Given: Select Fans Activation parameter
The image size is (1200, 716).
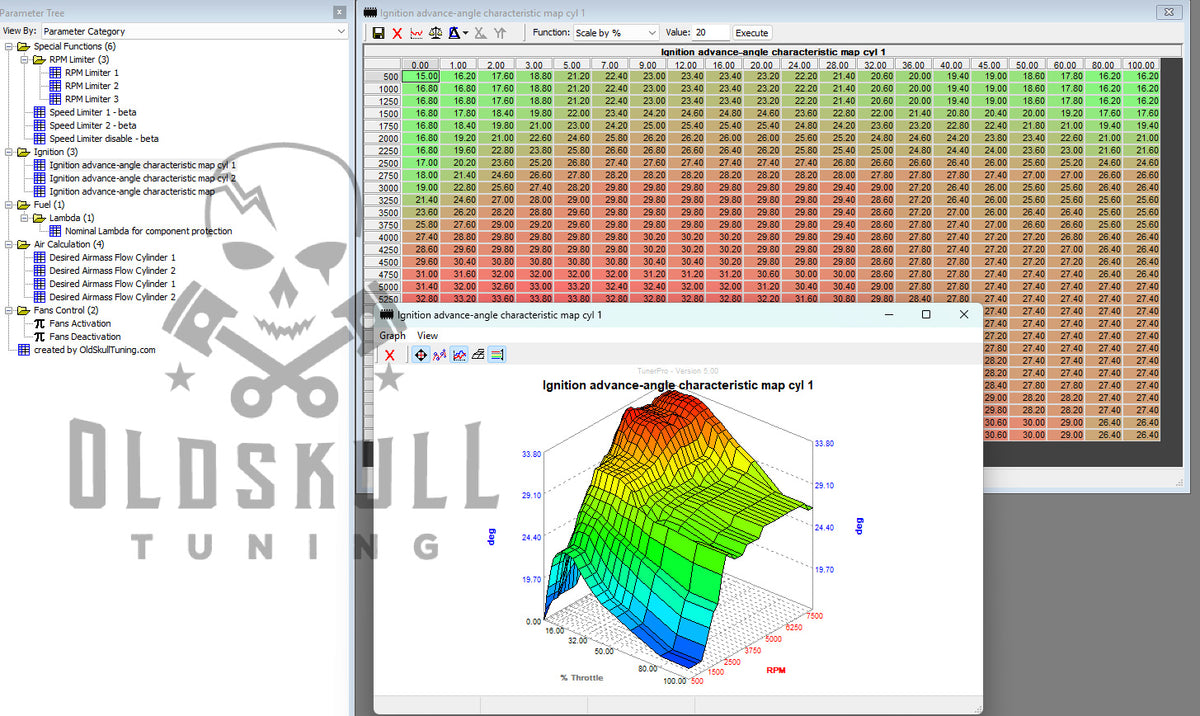Looking at the screenshot, I should pyautogui.click(x=80, y=323).
